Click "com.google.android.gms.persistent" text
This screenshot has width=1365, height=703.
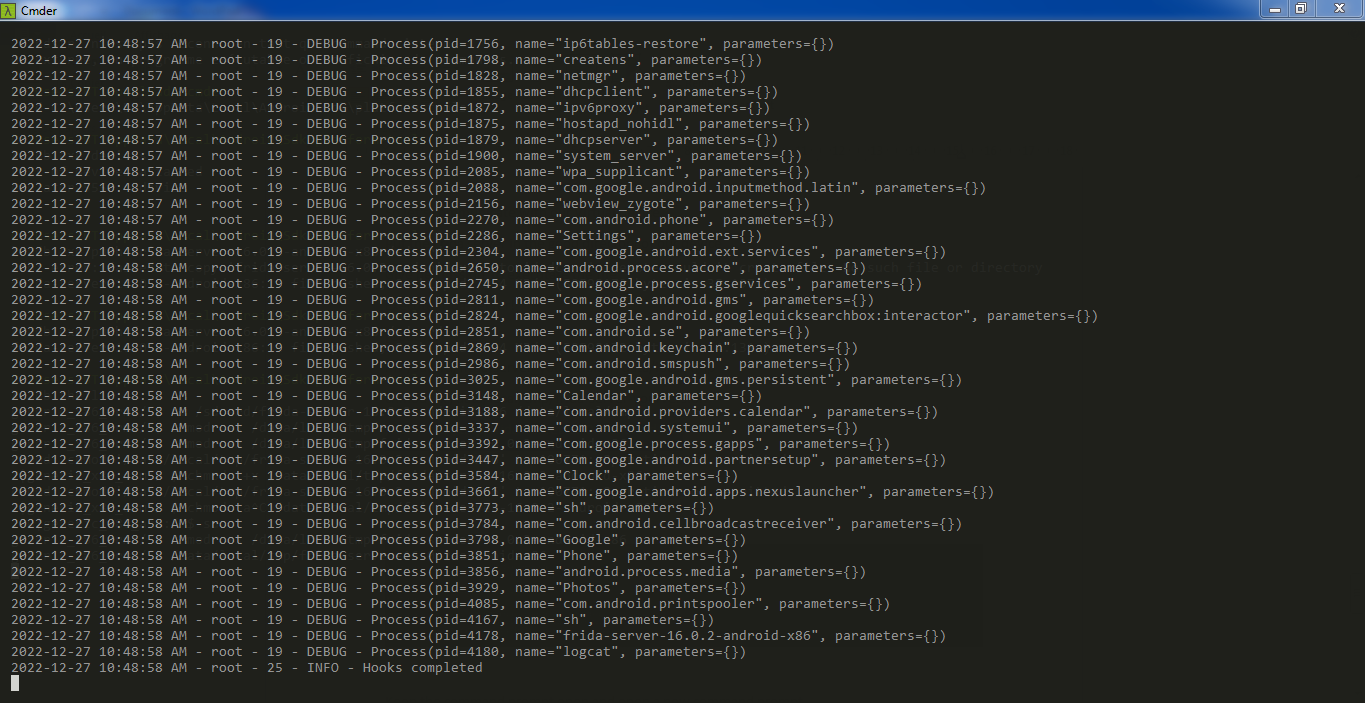695,380
